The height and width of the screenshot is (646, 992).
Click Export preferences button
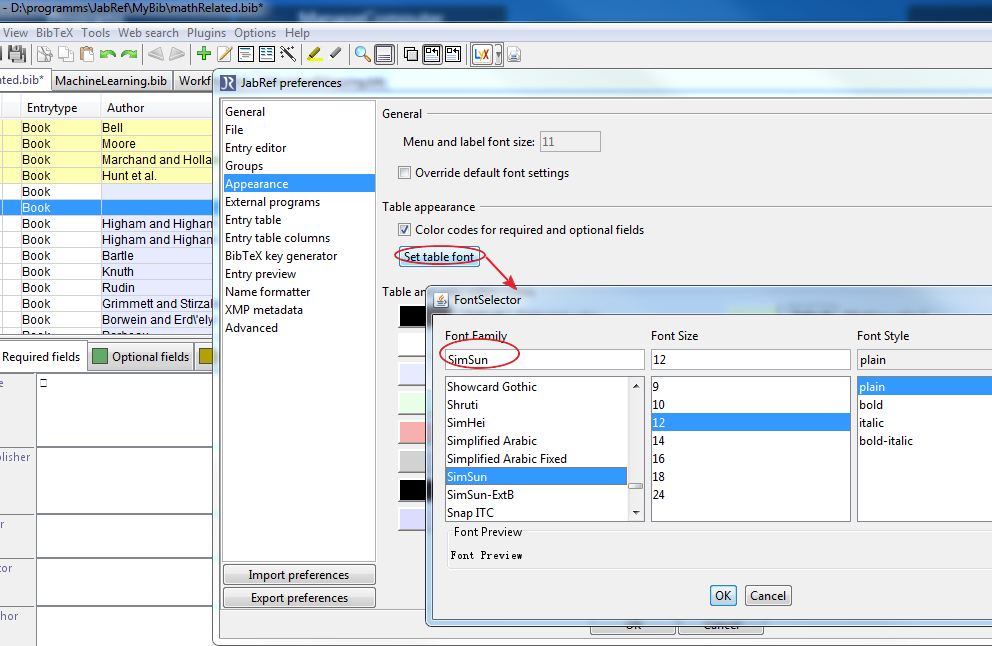click(x=299, y=598)
